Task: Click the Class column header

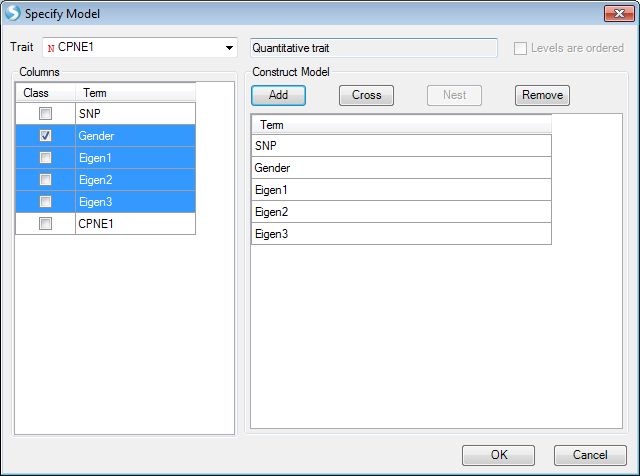Action: pyautogui.click(x=45, y=93)
